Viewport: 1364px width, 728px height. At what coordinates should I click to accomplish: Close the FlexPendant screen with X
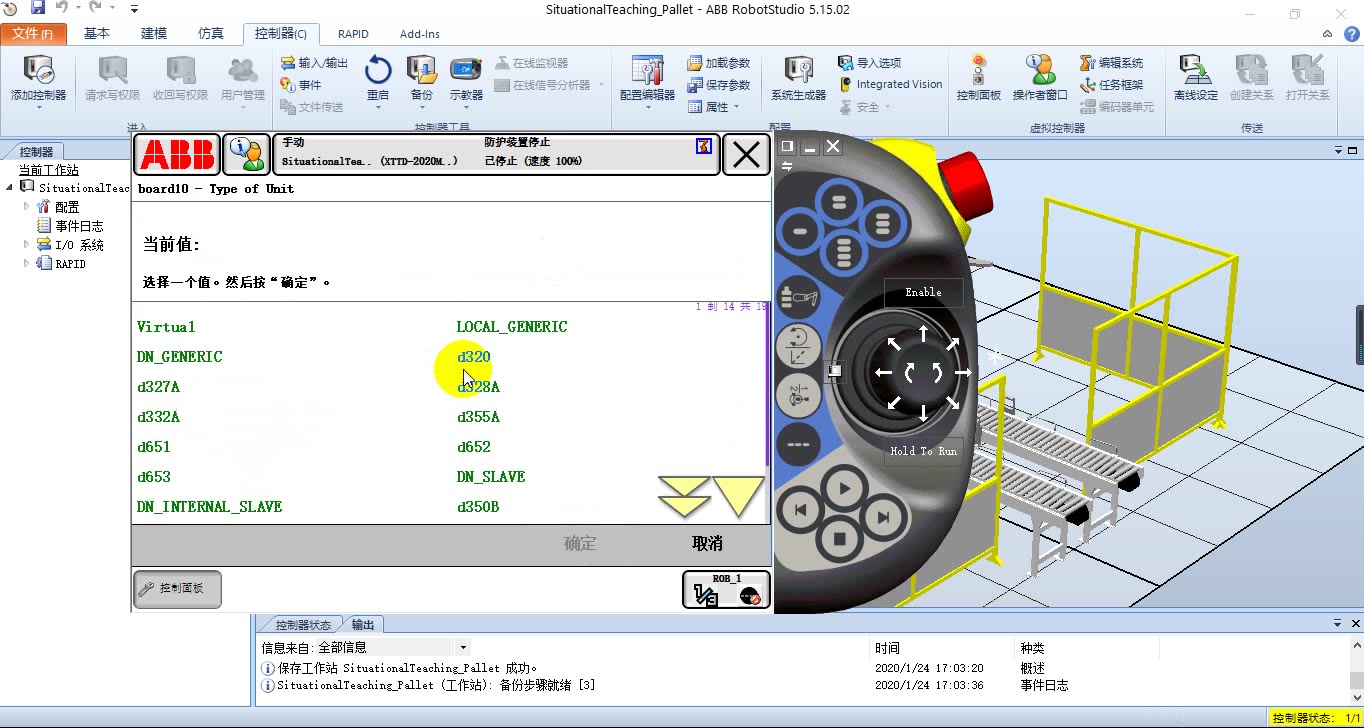746,155
